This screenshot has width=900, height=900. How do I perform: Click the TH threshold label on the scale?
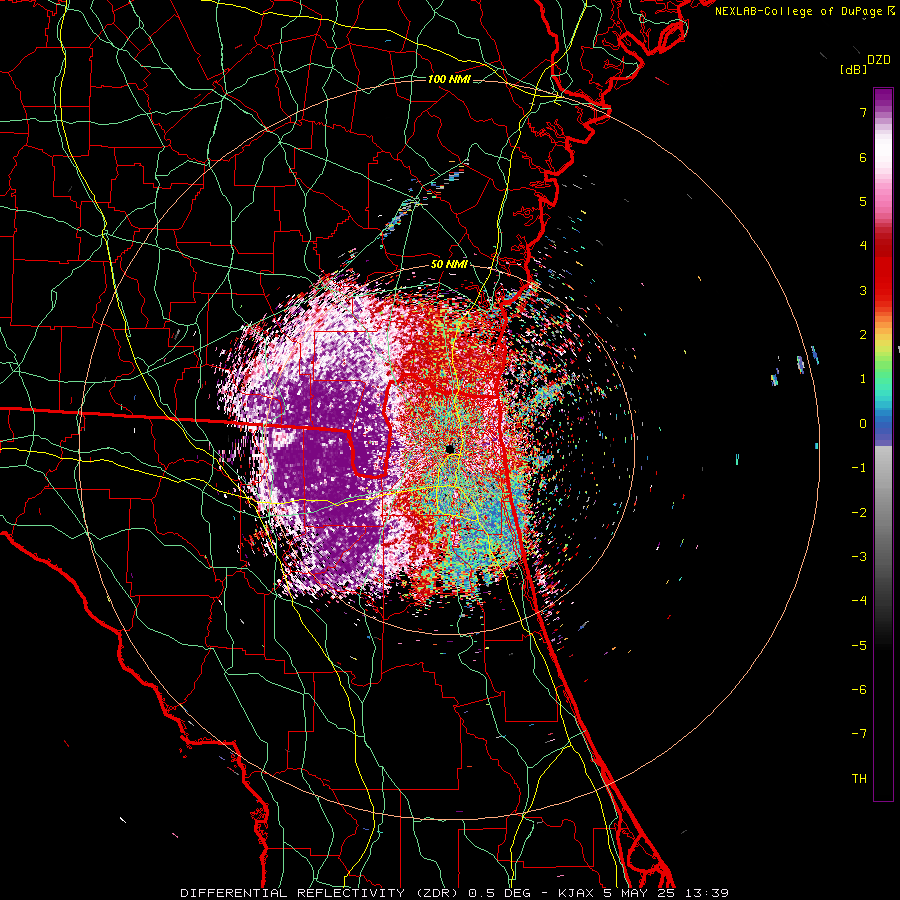pyautogui.click(x=859, y=779)
